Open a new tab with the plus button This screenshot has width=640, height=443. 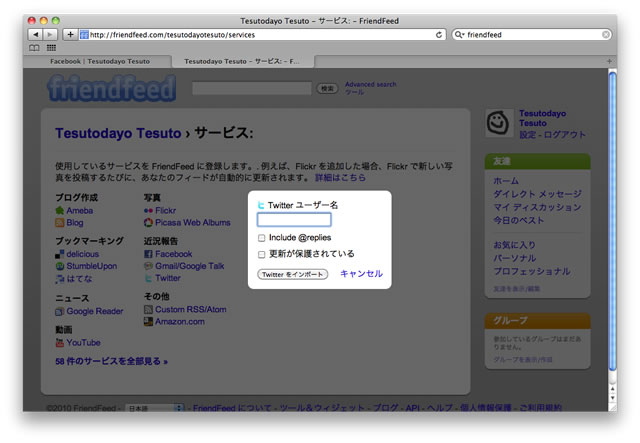[x=609, y=61]
